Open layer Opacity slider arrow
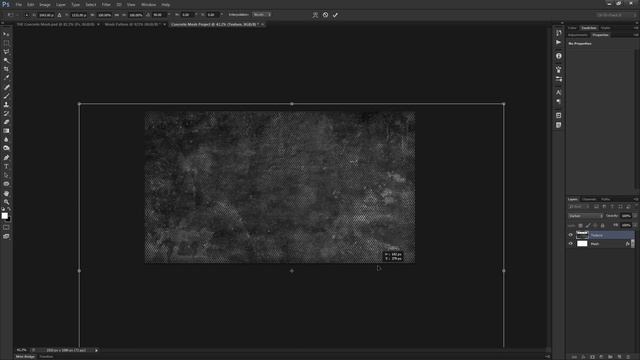Screen dimensions: 640x360 coord(635,216)
